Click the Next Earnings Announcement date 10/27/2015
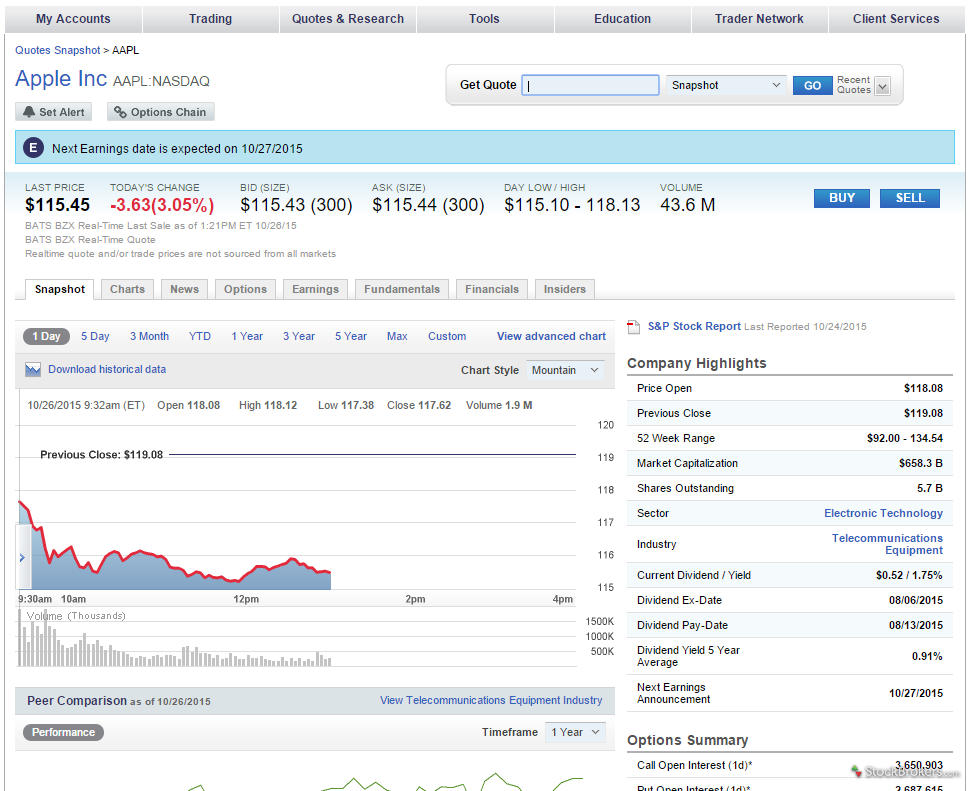 click(x=916, y=693)
